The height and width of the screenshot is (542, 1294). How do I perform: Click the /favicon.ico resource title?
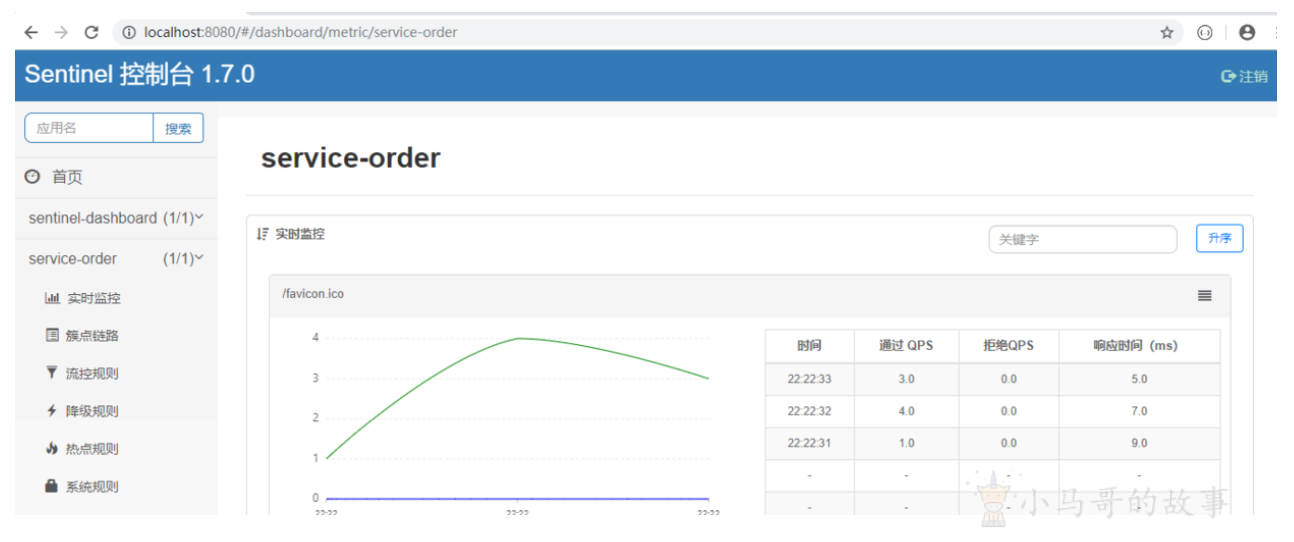tap(313, 294)
